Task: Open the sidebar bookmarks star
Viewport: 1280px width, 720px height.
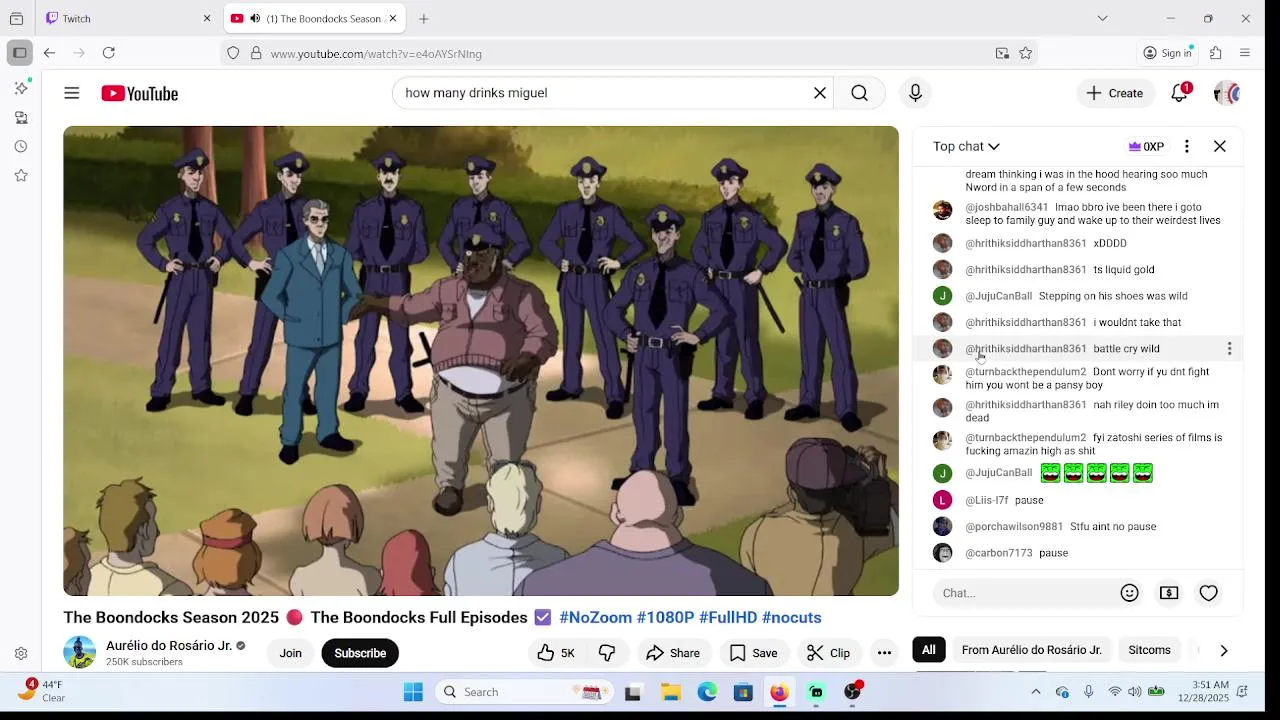Action: [x=21, y=175]
